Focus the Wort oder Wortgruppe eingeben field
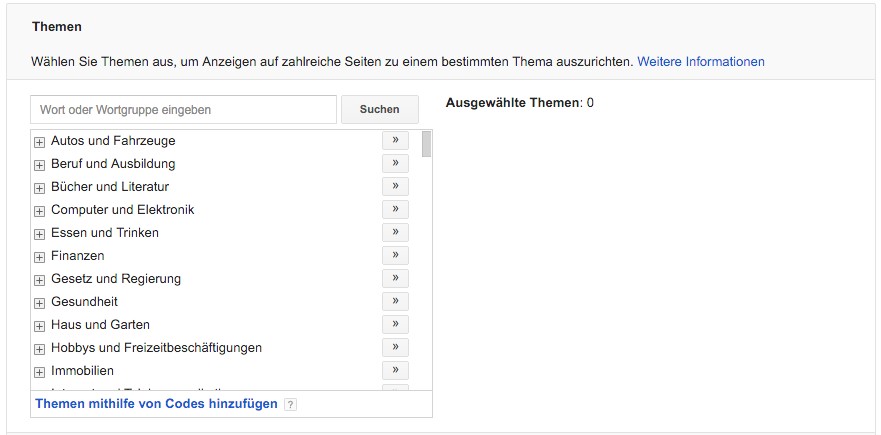The width and height of the screenshot is (881, 435). [183, 110]
